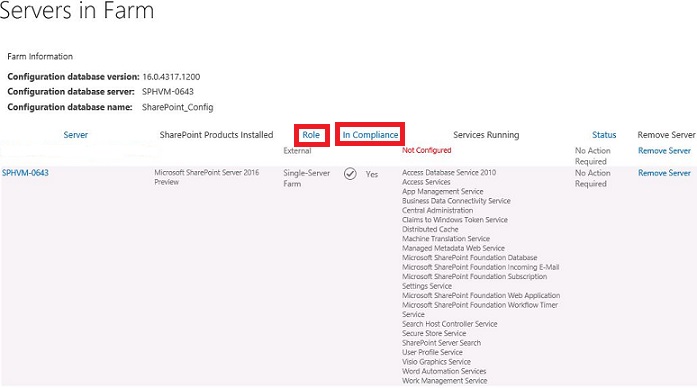This screenshot has width=697, height=388.
Task: Select Machine Translation Service entry
Action: tap(446, 239)
